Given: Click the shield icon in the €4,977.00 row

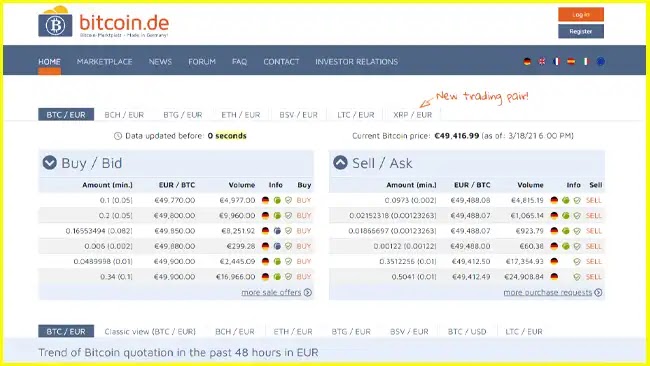Looking at the screenshot, I should coord(289,200).
